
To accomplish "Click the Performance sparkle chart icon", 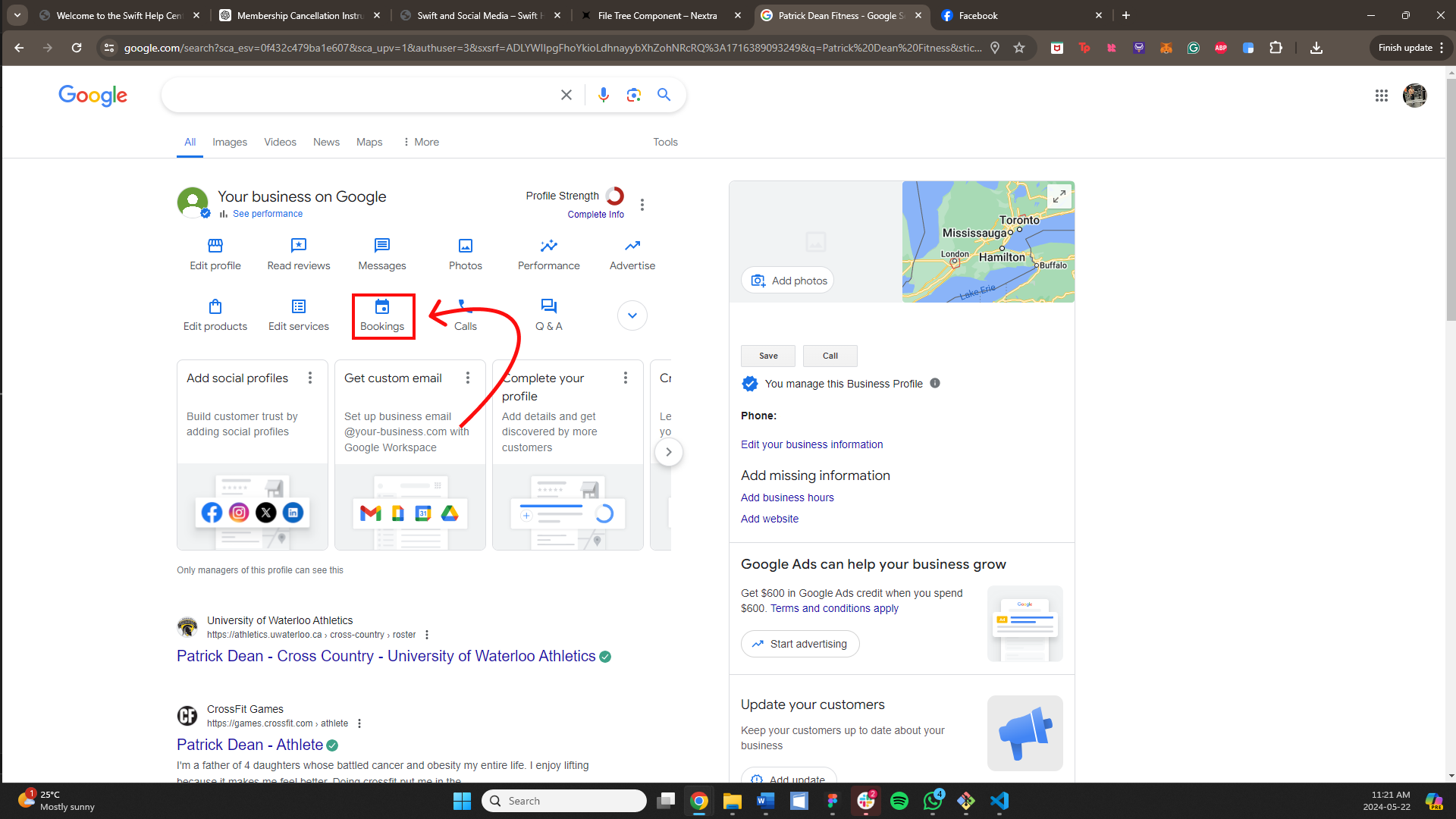I will (x=548, y=246).
